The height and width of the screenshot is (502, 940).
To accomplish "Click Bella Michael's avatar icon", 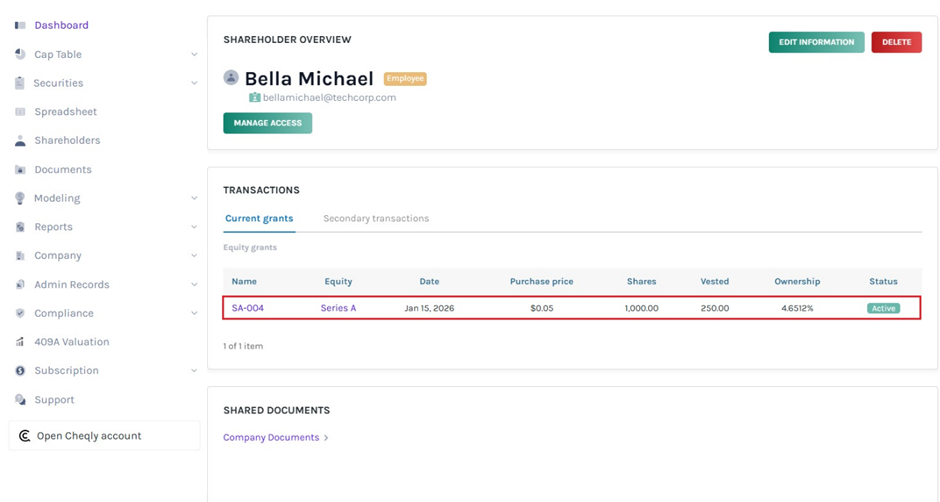I will [231, 77].
